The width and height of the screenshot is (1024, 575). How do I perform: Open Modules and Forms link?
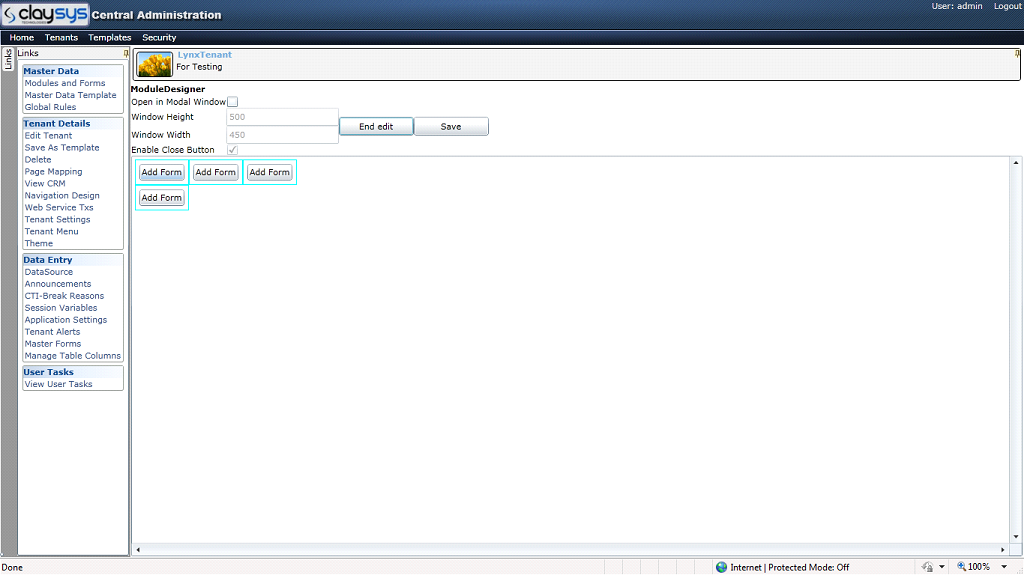(x=65, y=83)
